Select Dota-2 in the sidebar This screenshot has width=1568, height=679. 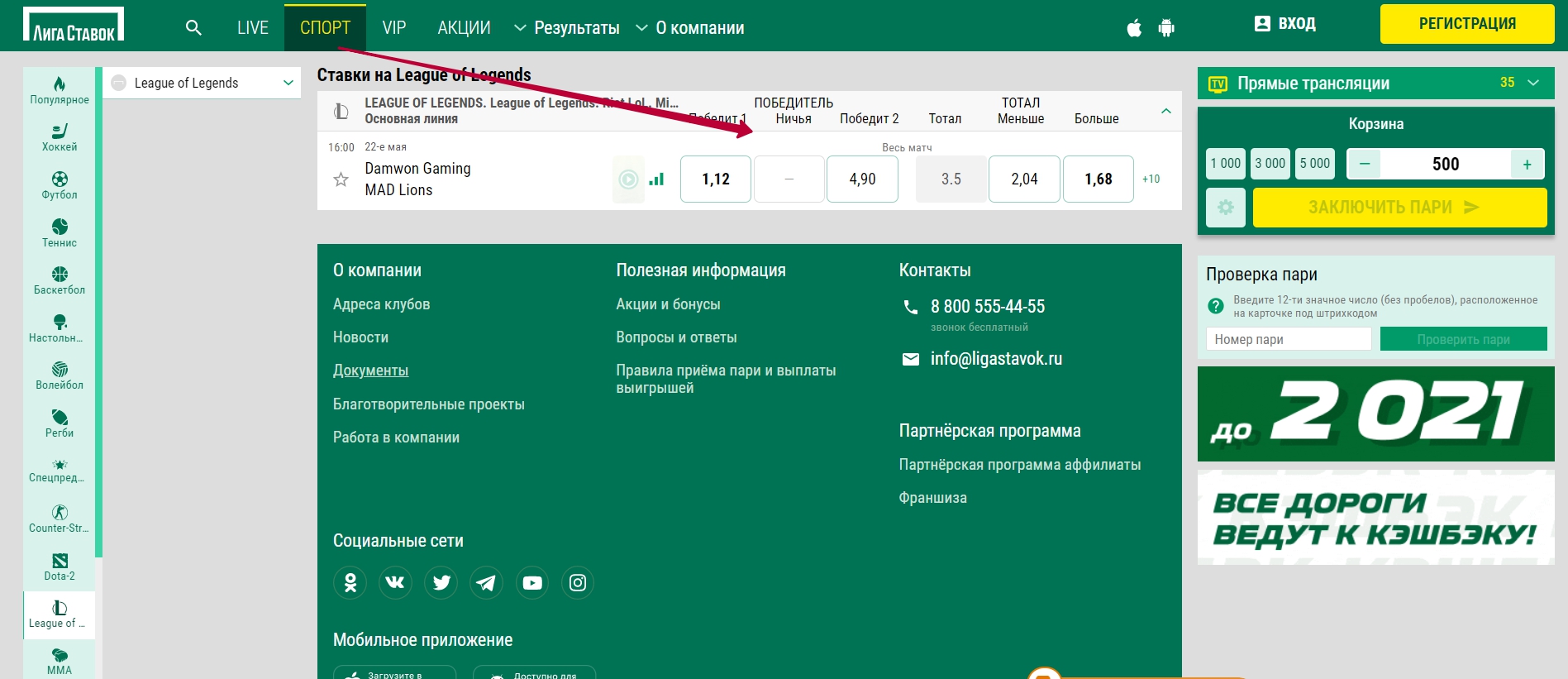[x=60, y=567]
